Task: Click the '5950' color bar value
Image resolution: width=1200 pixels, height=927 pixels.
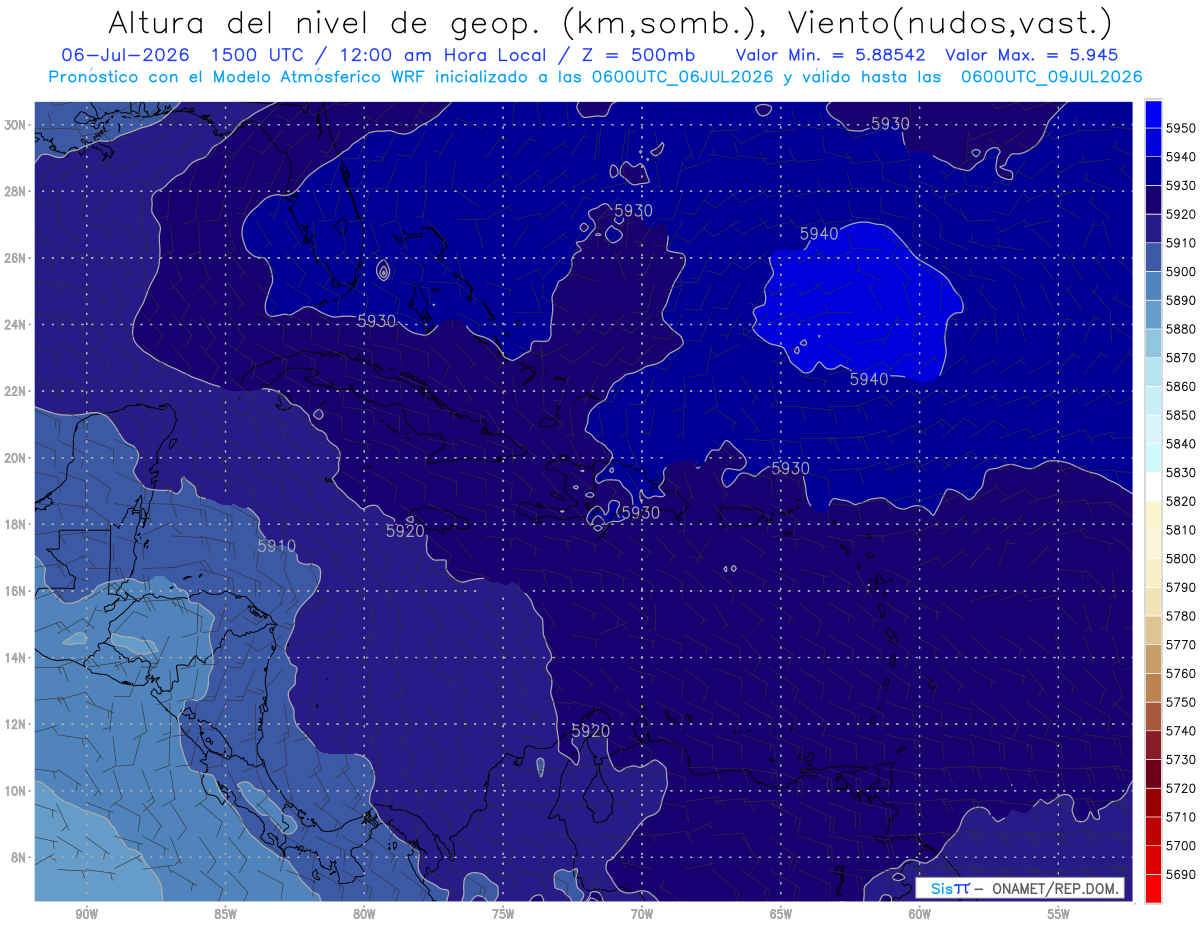Action: tap(1180, 128)
